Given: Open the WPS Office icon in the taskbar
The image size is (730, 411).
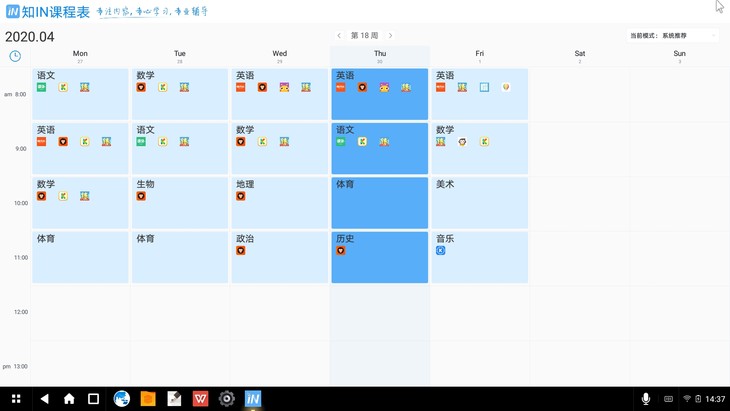Looking at the screenshot, I should coord(200,398).
